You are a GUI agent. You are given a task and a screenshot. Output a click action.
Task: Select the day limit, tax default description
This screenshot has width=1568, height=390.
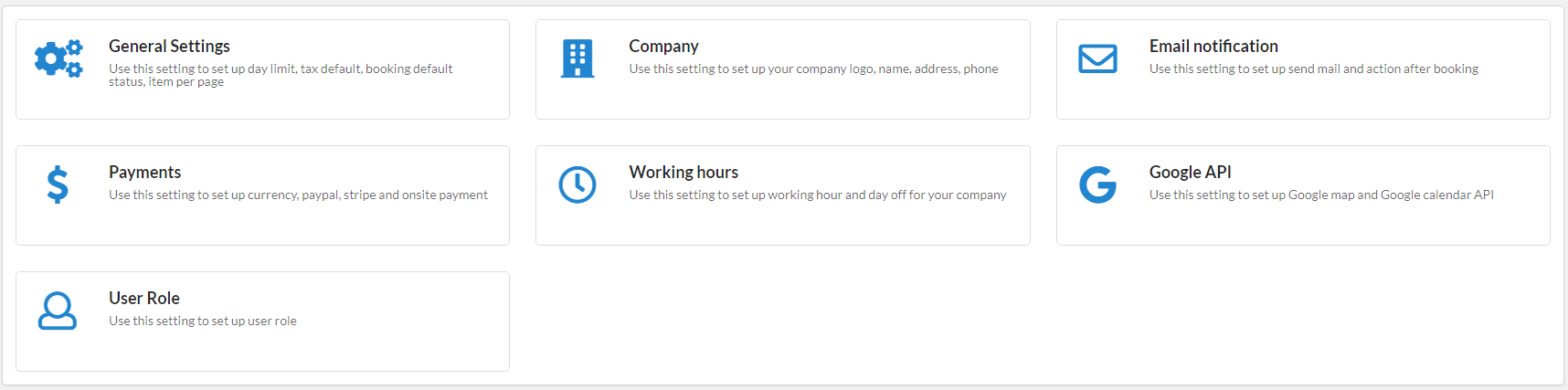[281, 75]
